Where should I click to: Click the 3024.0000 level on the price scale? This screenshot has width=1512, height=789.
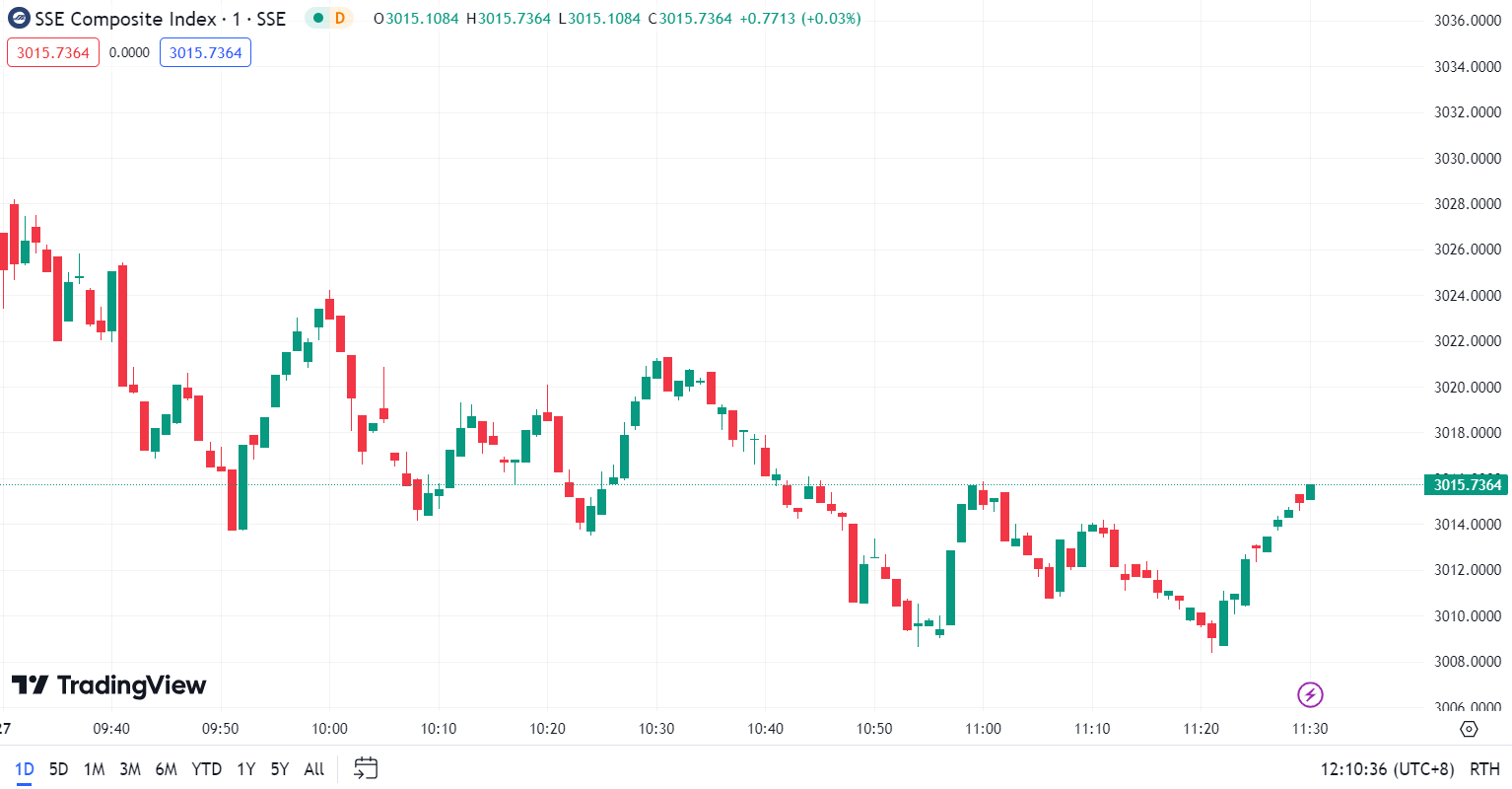[x=1467, y=295]
